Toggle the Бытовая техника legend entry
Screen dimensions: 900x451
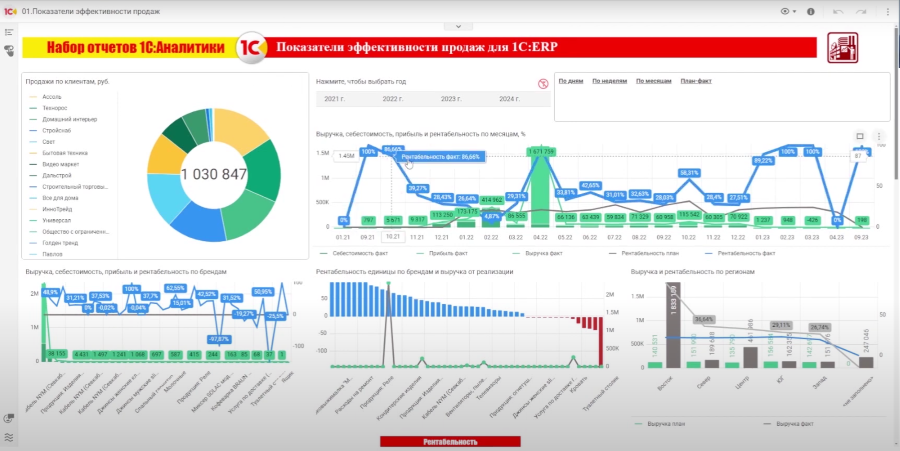[59, 153]
